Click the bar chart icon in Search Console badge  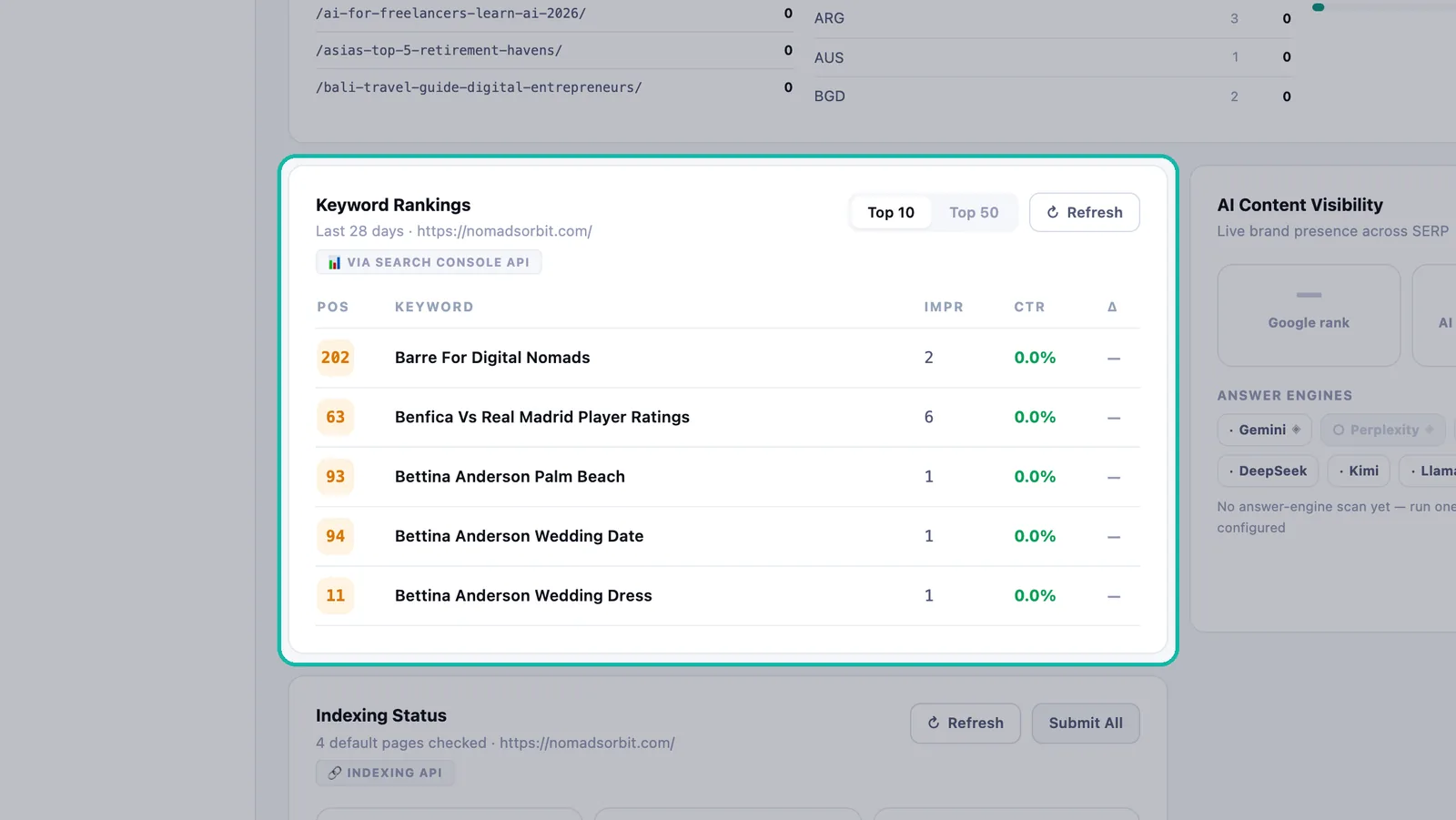pyautogui.click(x=334, y=262)
